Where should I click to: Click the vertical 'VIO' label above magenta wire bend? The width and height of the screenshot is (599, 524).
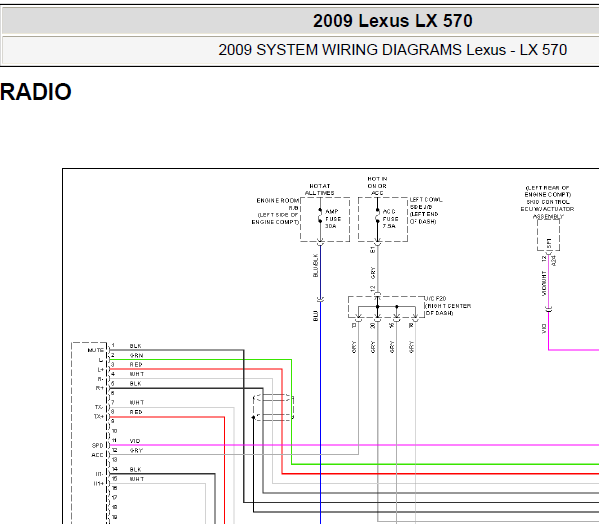(544, 328)
